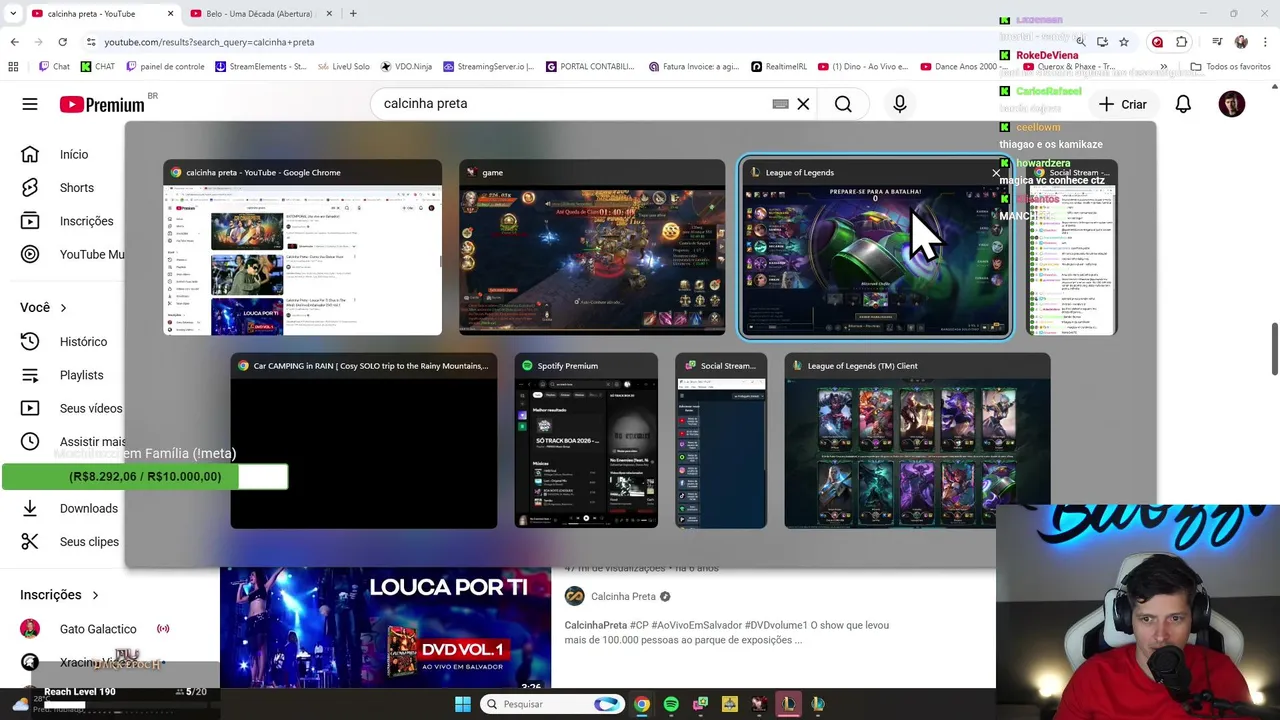Open the LOUCA POR TI video thumbnail
The width and height of the screenshot is (1280, 720).
(x=385, y=628)
